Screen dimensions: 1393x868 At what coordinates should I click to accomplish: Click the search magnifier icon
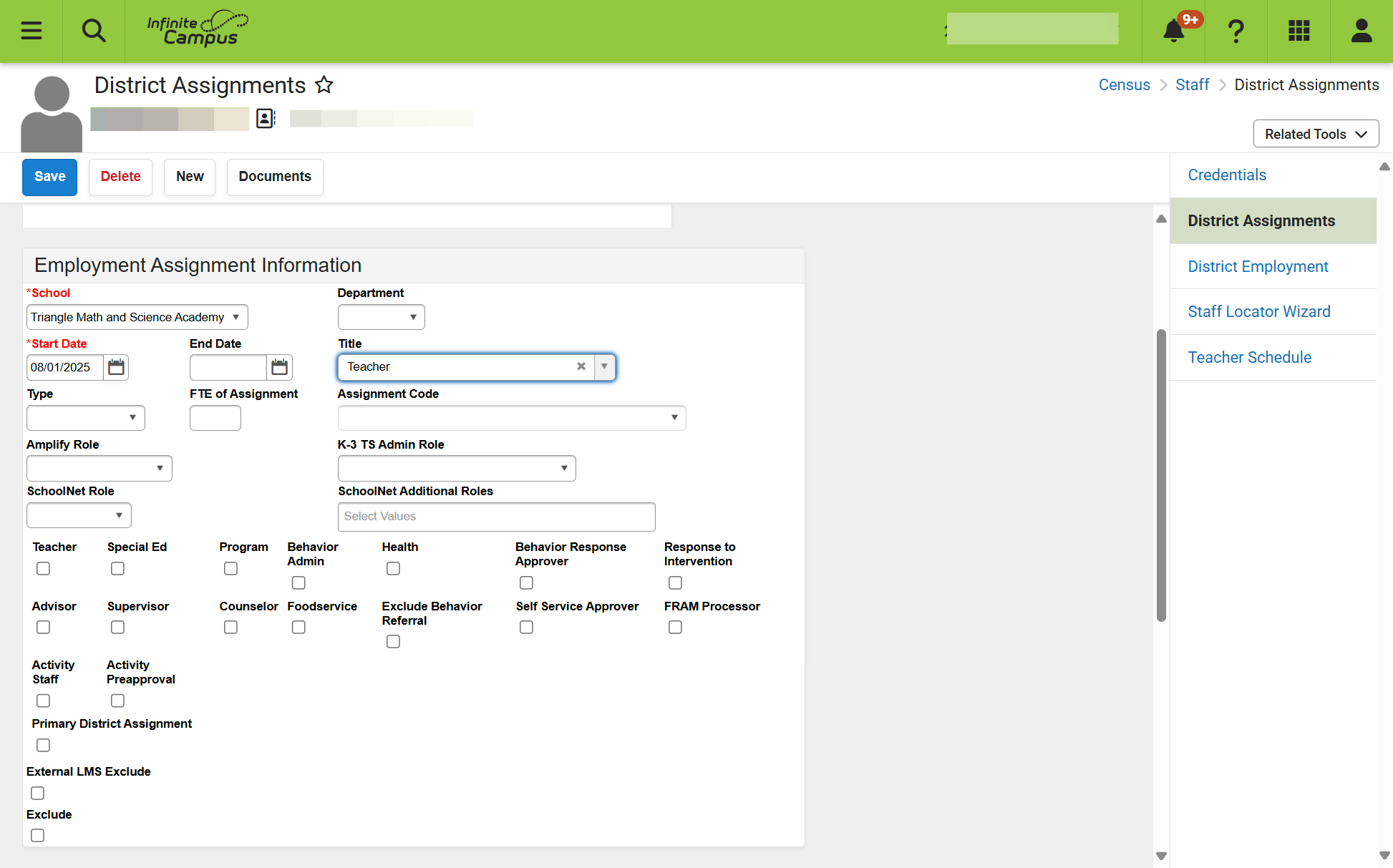click(x=94, y=31)
